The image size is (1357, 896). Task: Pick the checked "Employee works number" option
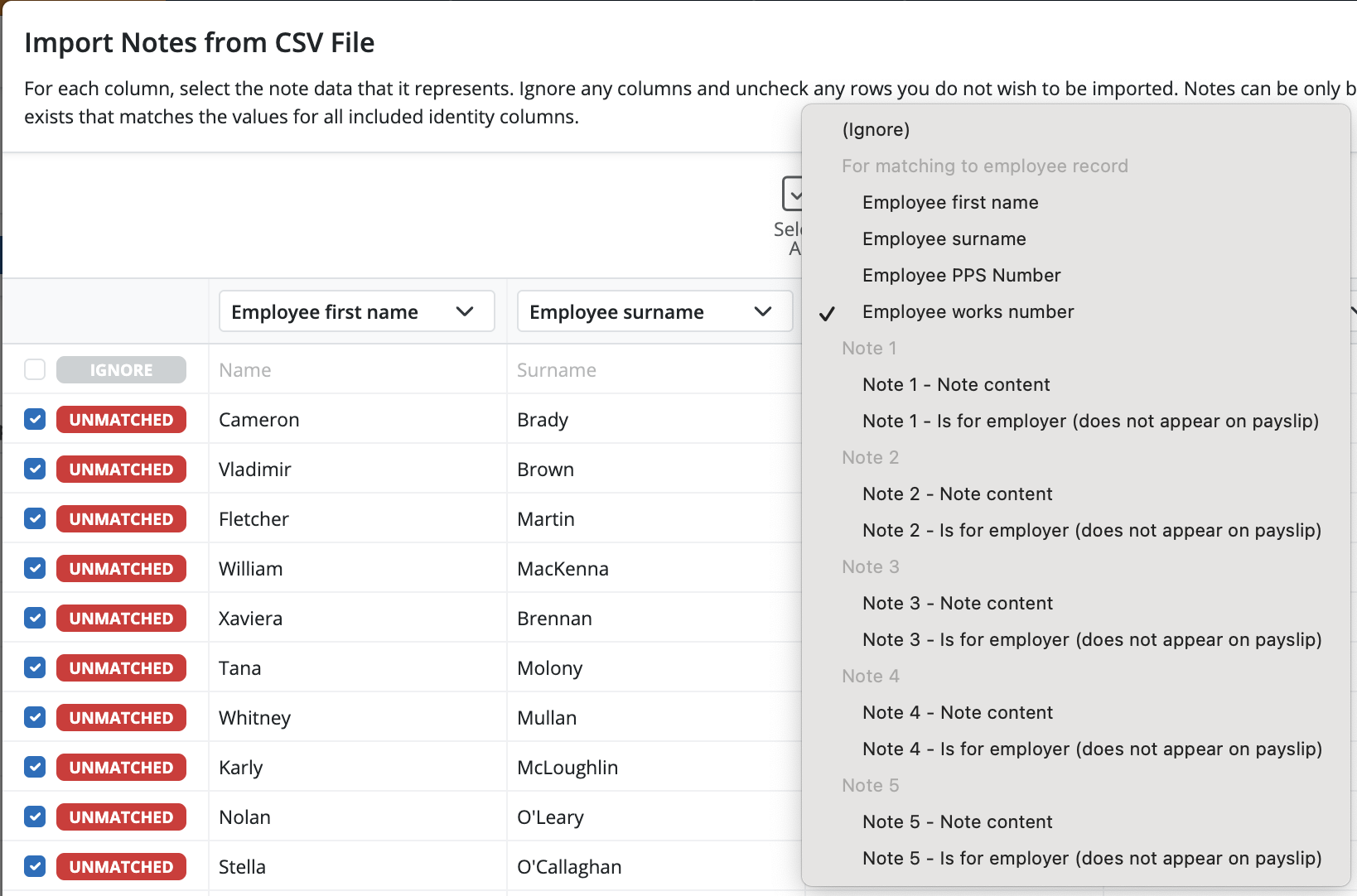tap(968, 311)
